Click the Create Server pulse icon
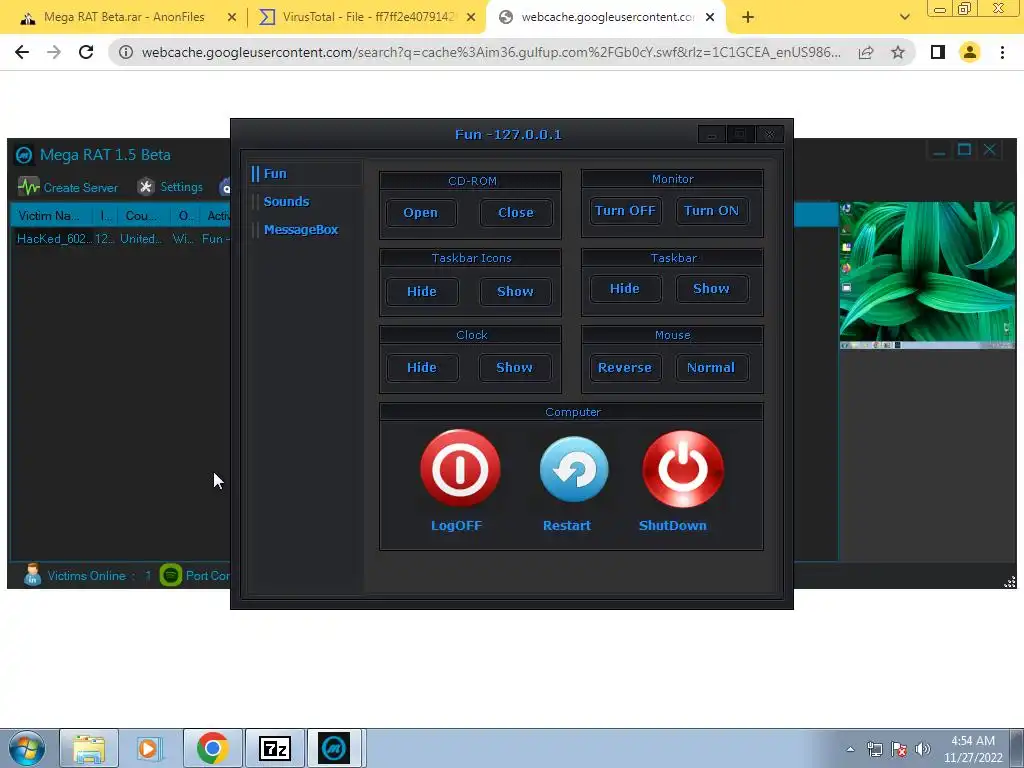This screenshot has width=1024, height=768. click(28, 187)
